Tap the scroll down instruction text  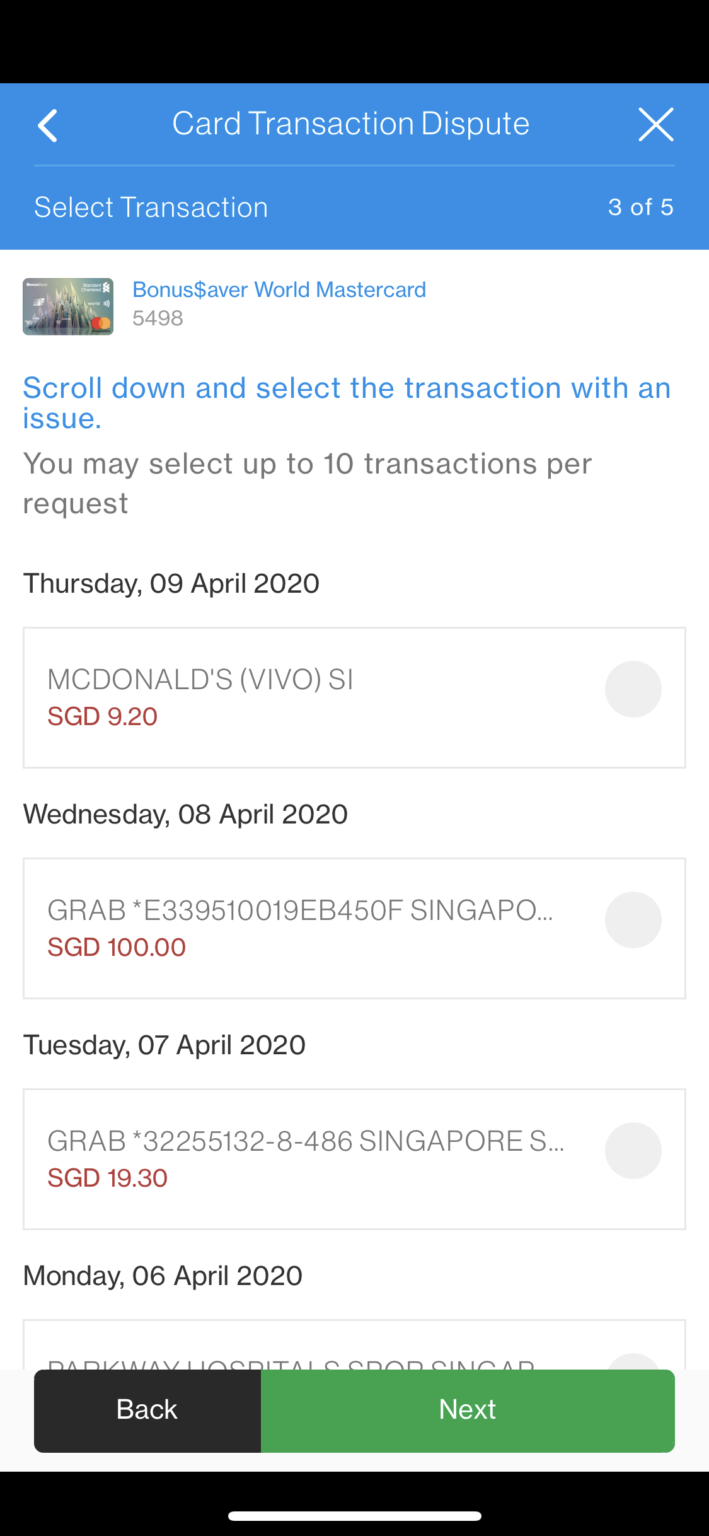[346, 403]
